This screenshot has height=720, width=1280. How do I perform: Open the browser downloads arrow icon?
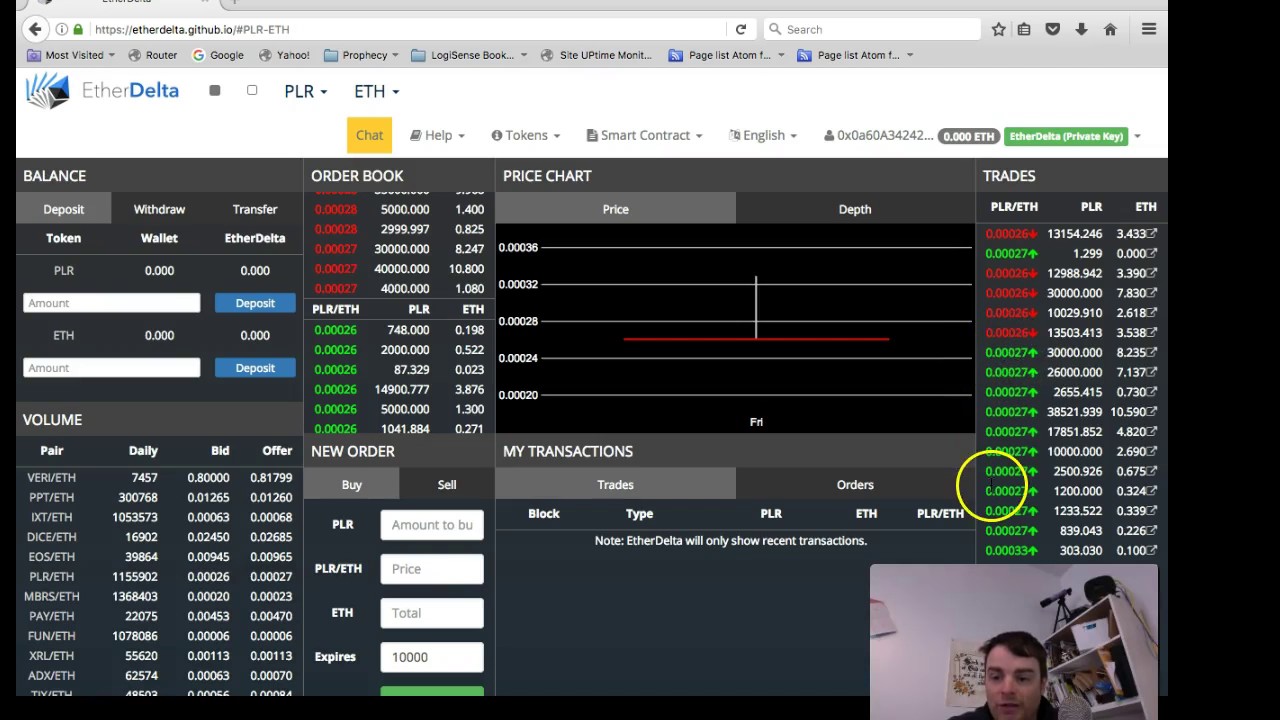coord(1081,29)
